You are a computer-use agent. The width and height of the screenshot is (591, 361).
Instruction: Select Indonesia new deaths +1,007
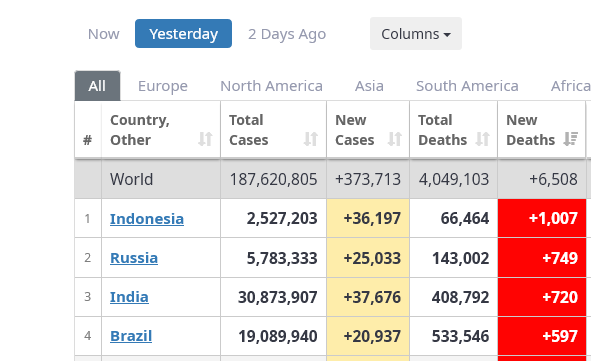tap(553, 218)
